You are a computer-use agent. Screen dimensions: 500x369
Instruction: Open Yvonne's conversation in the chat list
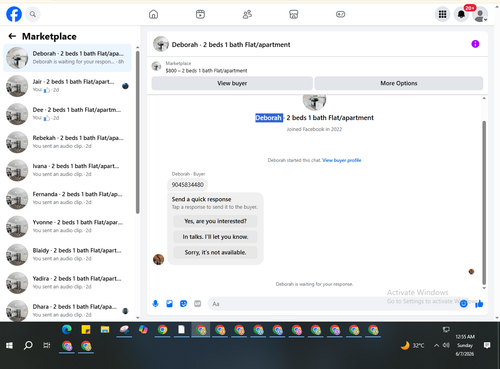tap(68, 226)
